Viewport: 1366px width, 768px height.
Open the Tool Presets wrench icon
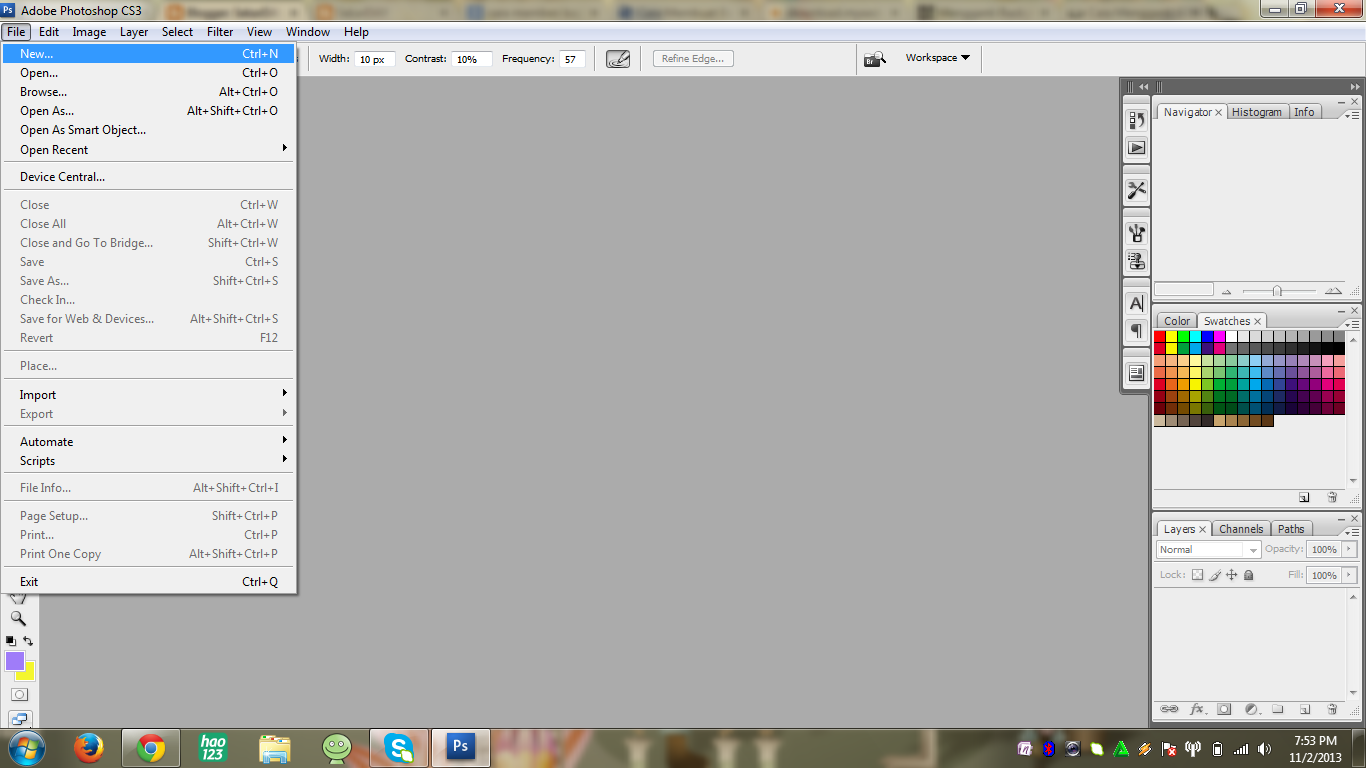(1137, 190)
